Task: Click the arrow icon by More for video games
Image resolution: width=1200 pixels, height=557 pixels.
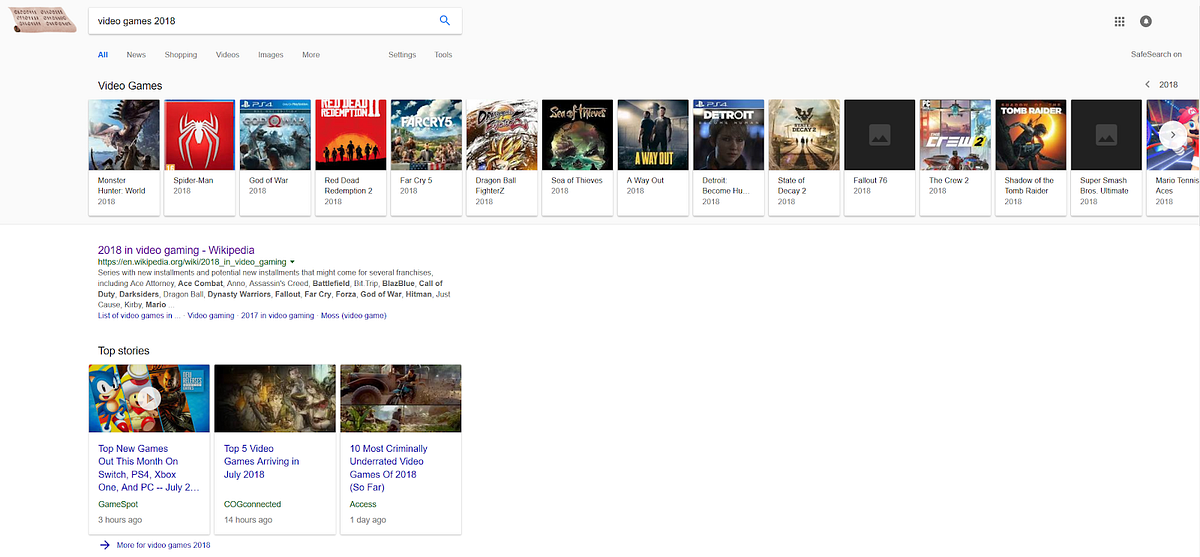Action: point(104,545)
